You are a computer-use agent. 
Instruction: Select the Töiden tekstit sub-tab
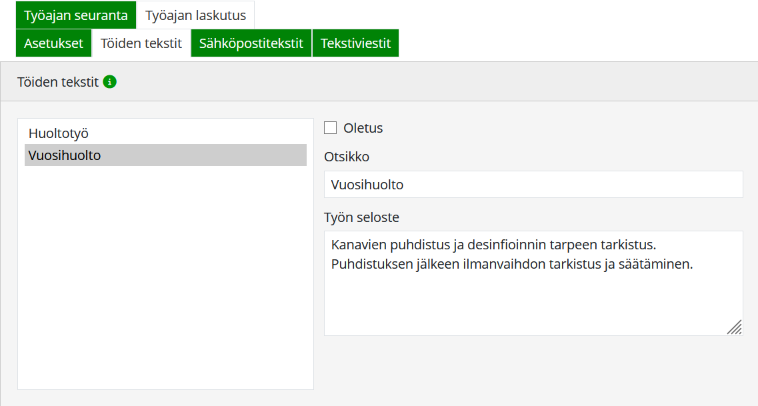coord(141,43)
